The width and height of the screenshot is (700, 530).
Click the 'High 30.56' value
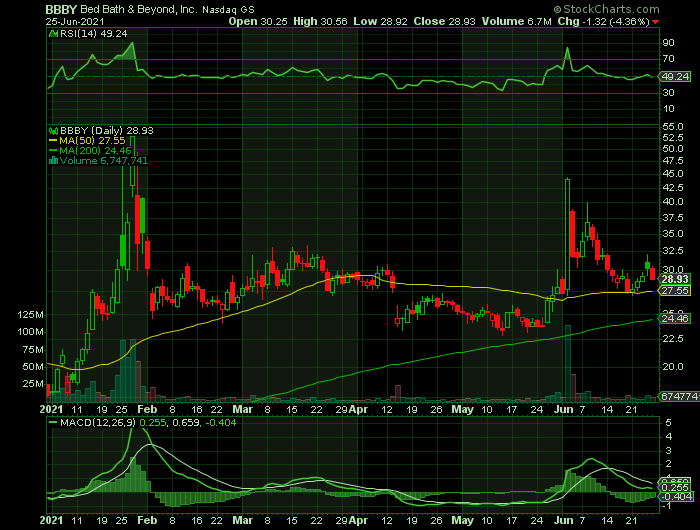pos(320,21)
